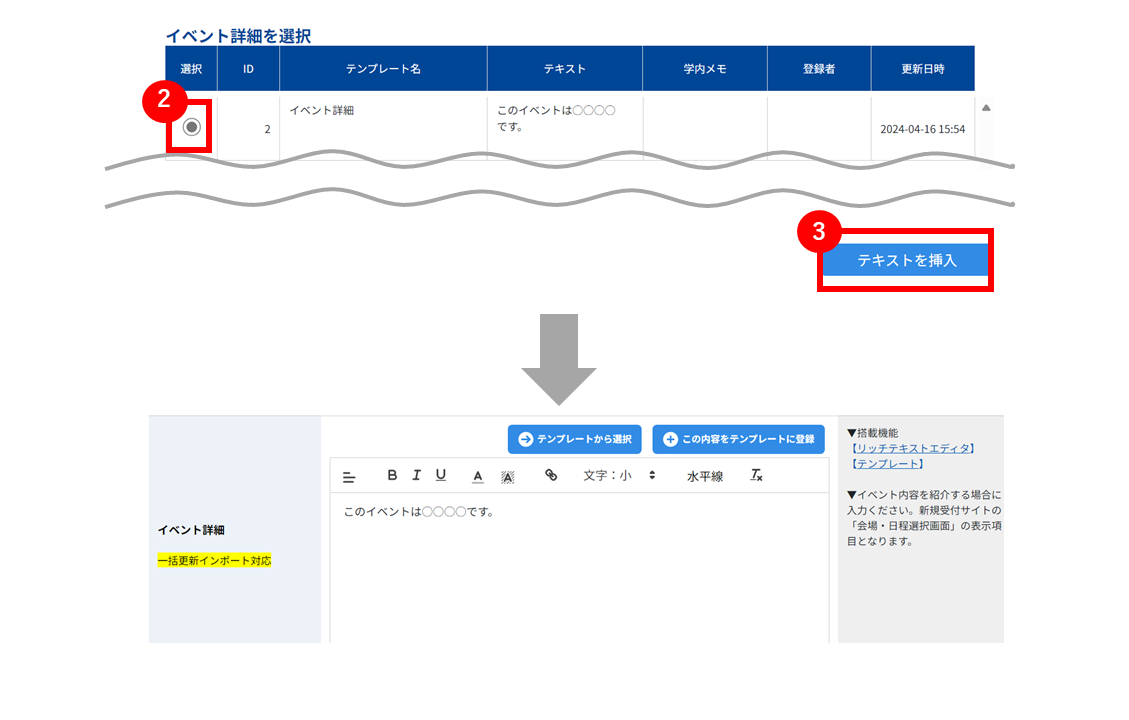Sort by テンプレート名 column header
This screenshot has height=720, width=1129.
pos(383,68)
